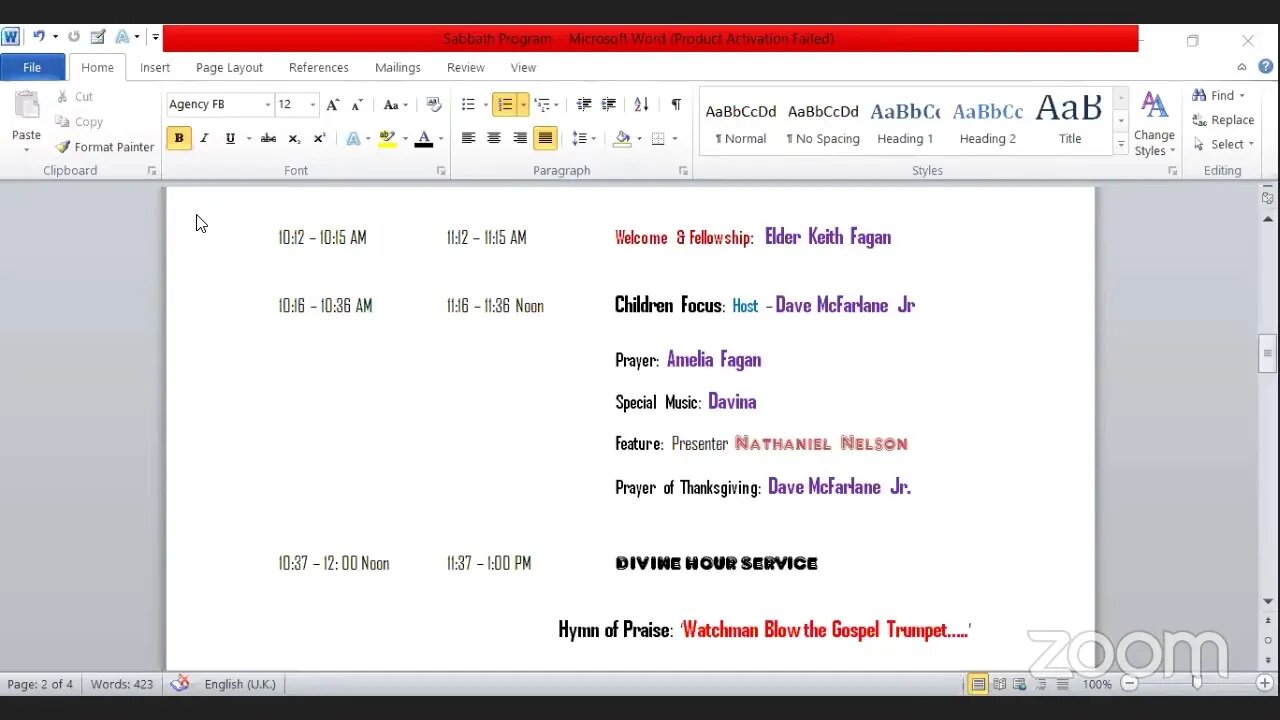1280x720 pixels.
Task: Zoom out with the minus button
Action: 1130,684
